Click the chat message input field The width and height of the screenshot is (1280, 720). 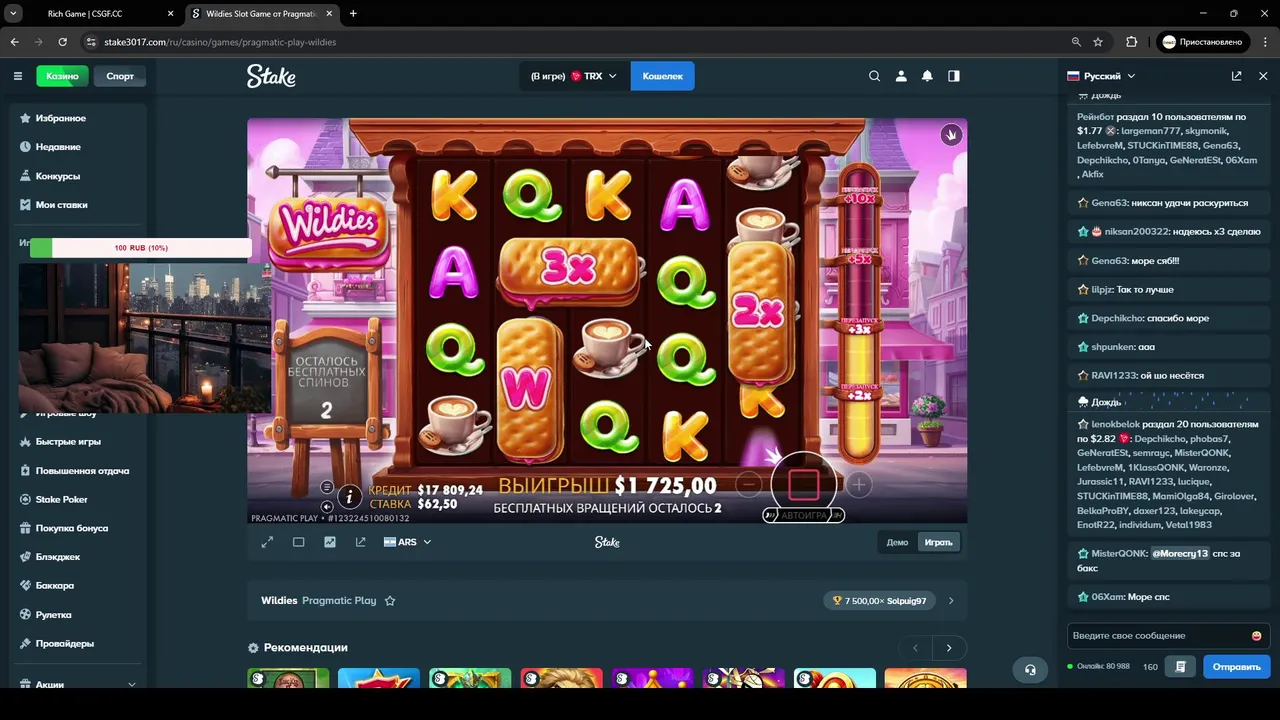pyautogui.click(x=1159, y=636)
